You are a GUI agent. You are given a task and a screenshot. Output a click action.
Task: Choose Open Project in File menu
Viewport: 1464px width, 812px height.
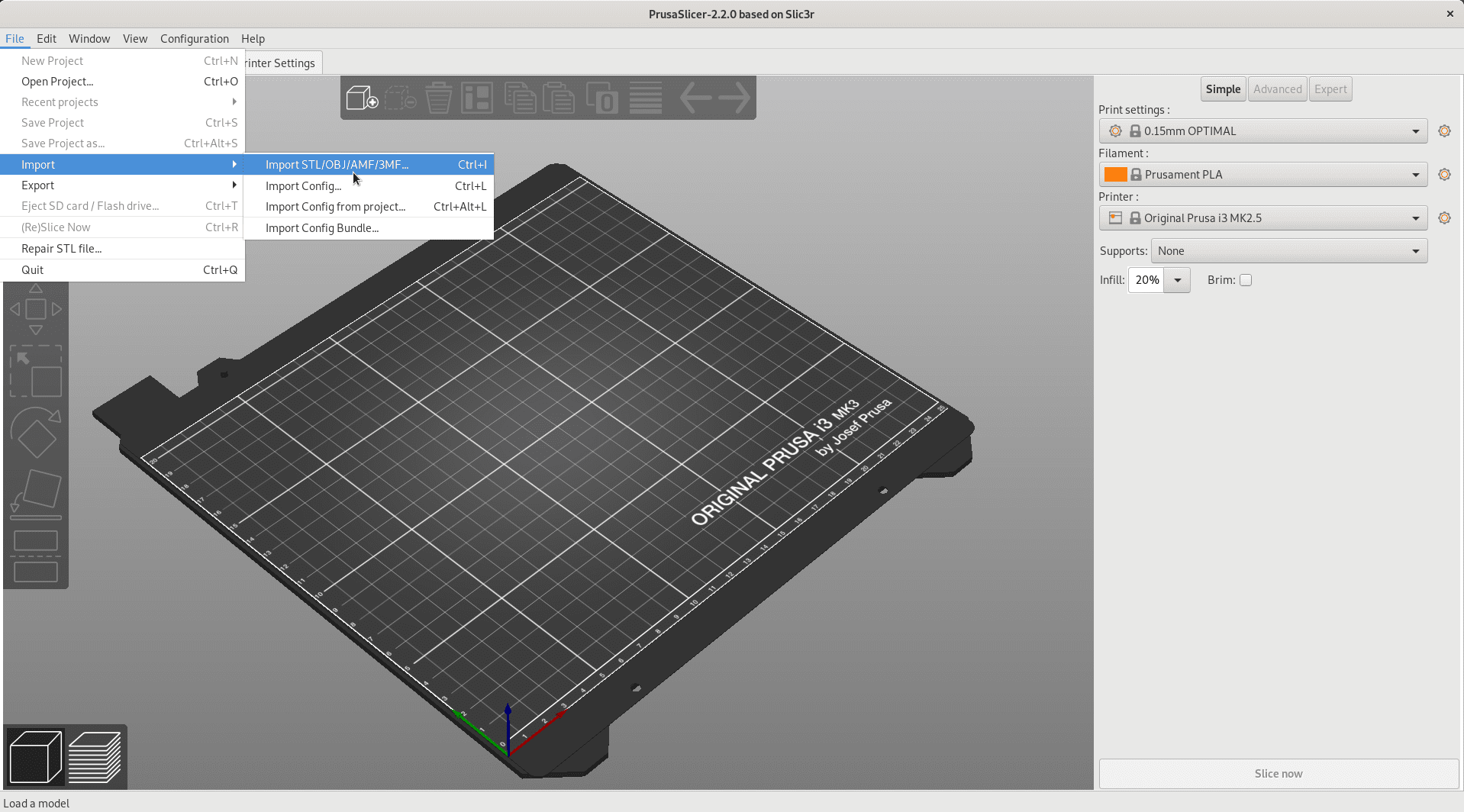122,82
